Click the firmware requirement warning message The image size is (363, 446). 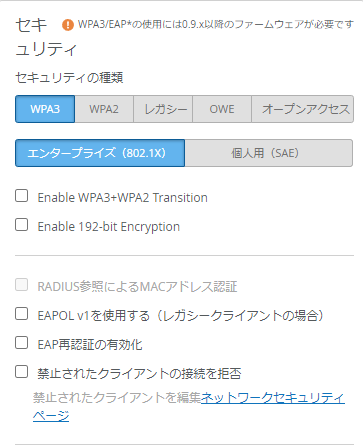coord(216,24)
